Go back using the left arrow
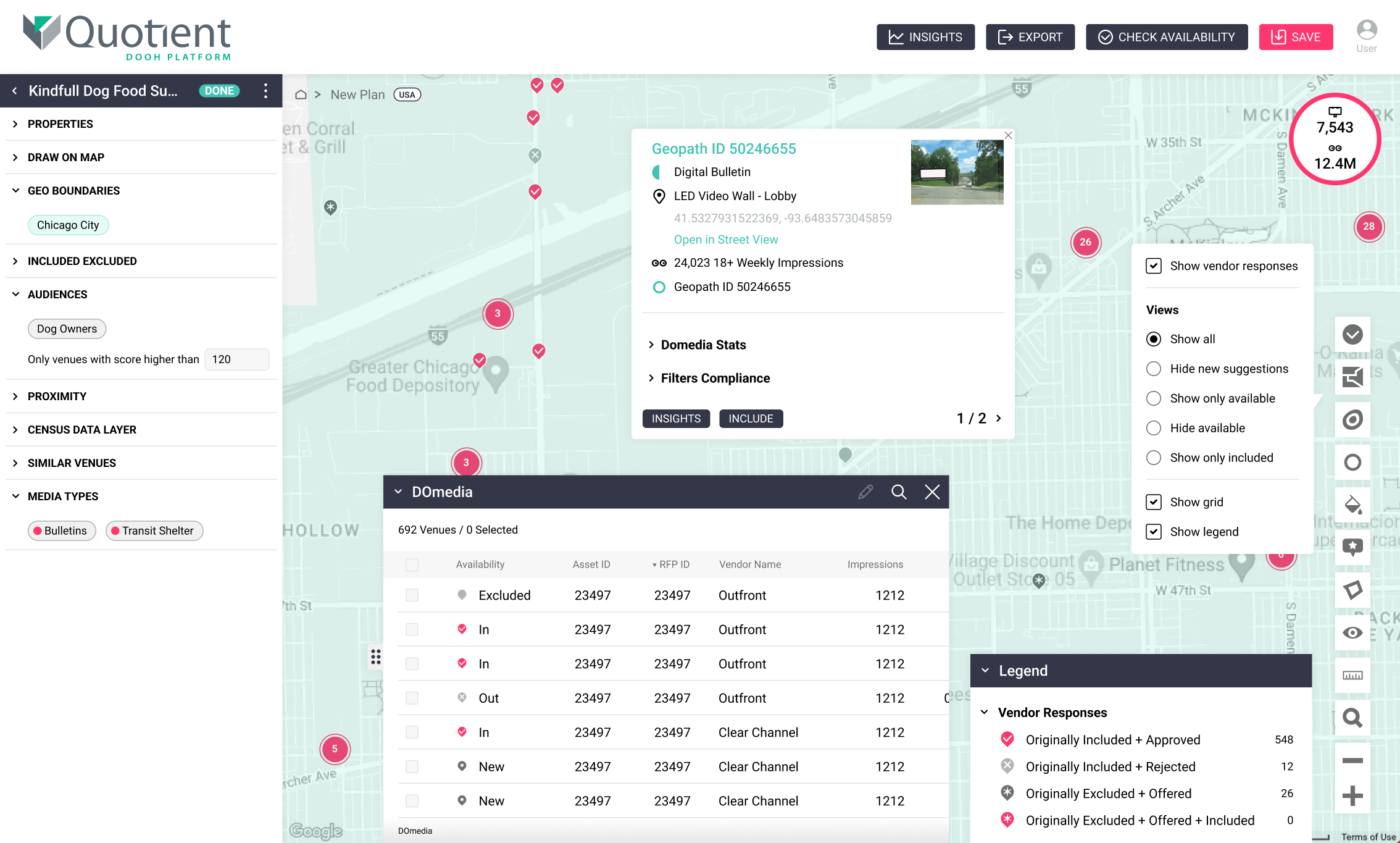1400x843 pixels. [x=14, y=91]
